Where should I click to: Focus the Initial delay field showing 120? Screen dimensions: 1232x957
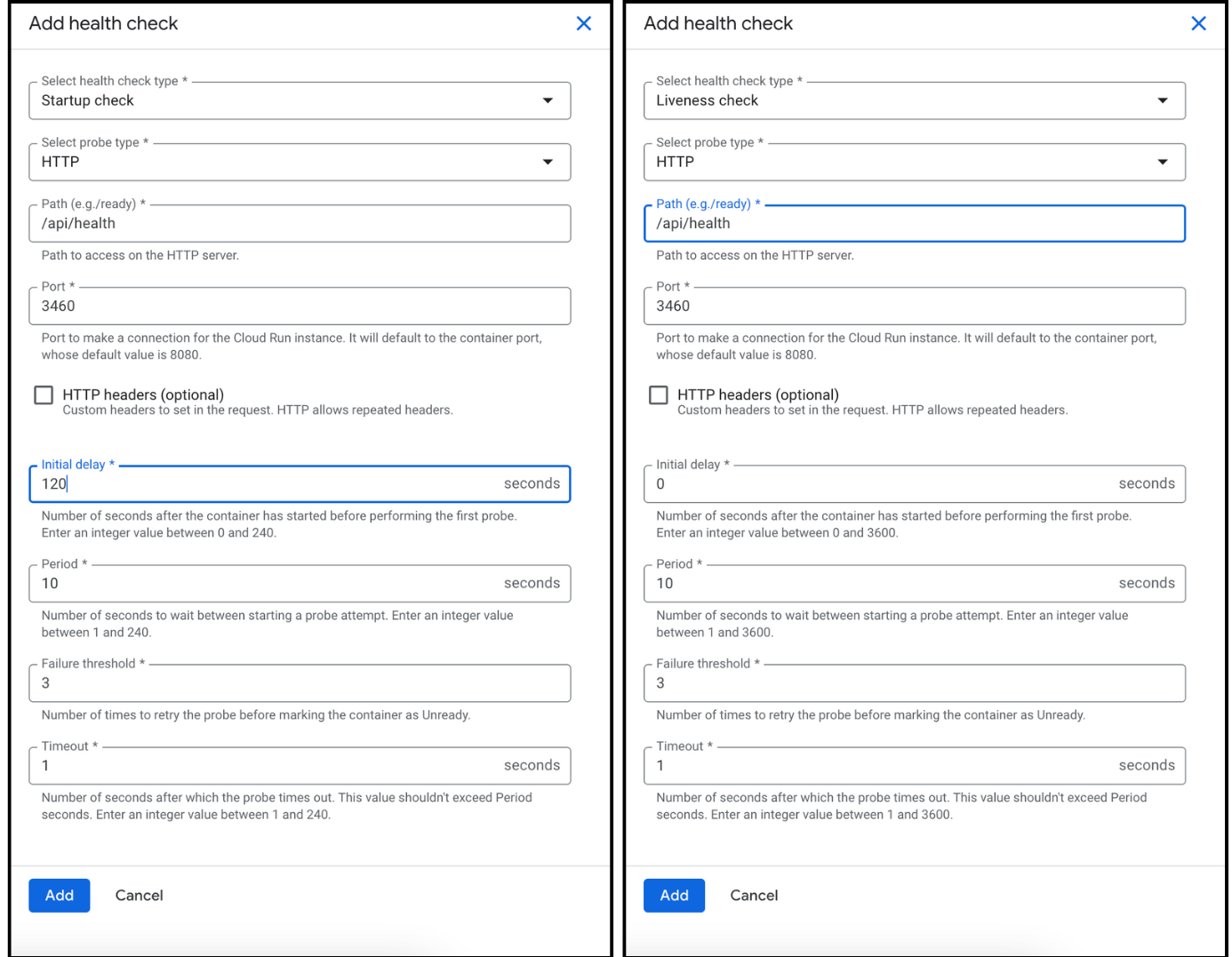(x=267, y=484)
